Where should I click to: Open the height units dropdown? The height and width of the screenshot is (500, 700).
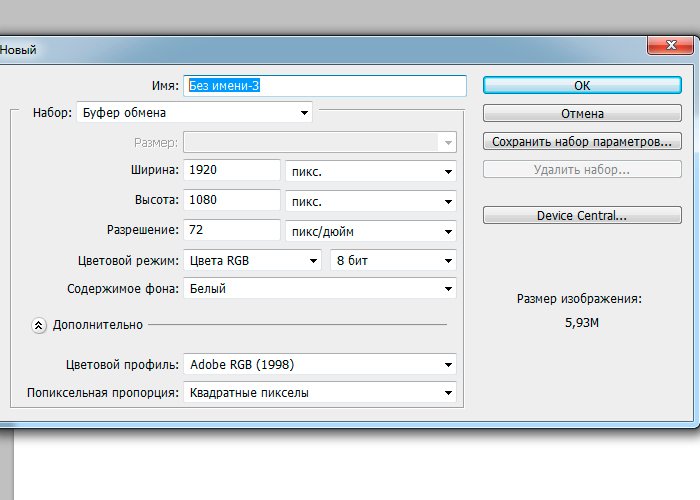370,200
